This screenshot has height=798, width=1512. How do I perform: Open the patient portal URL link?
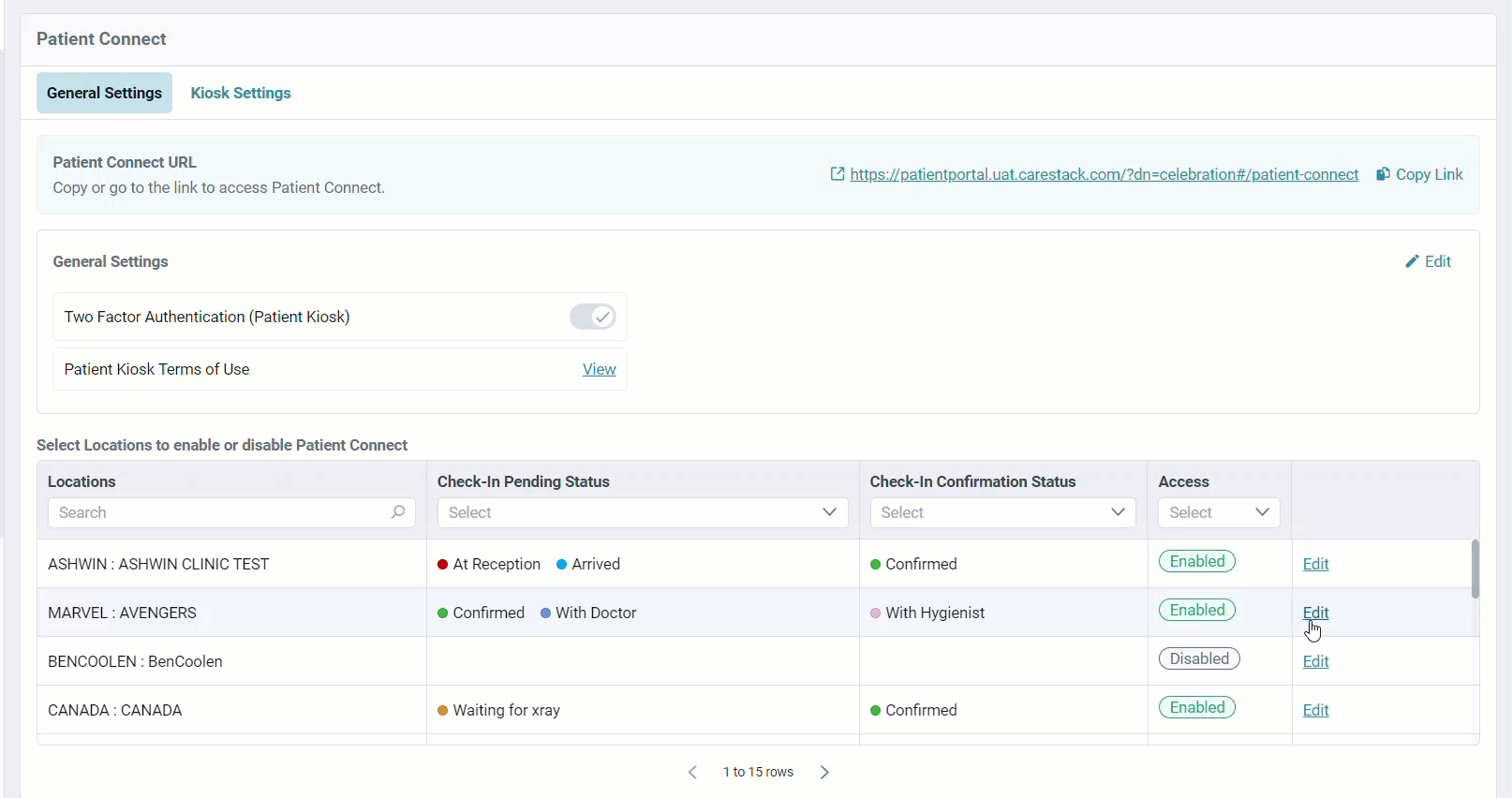(x=1104, y=174)
